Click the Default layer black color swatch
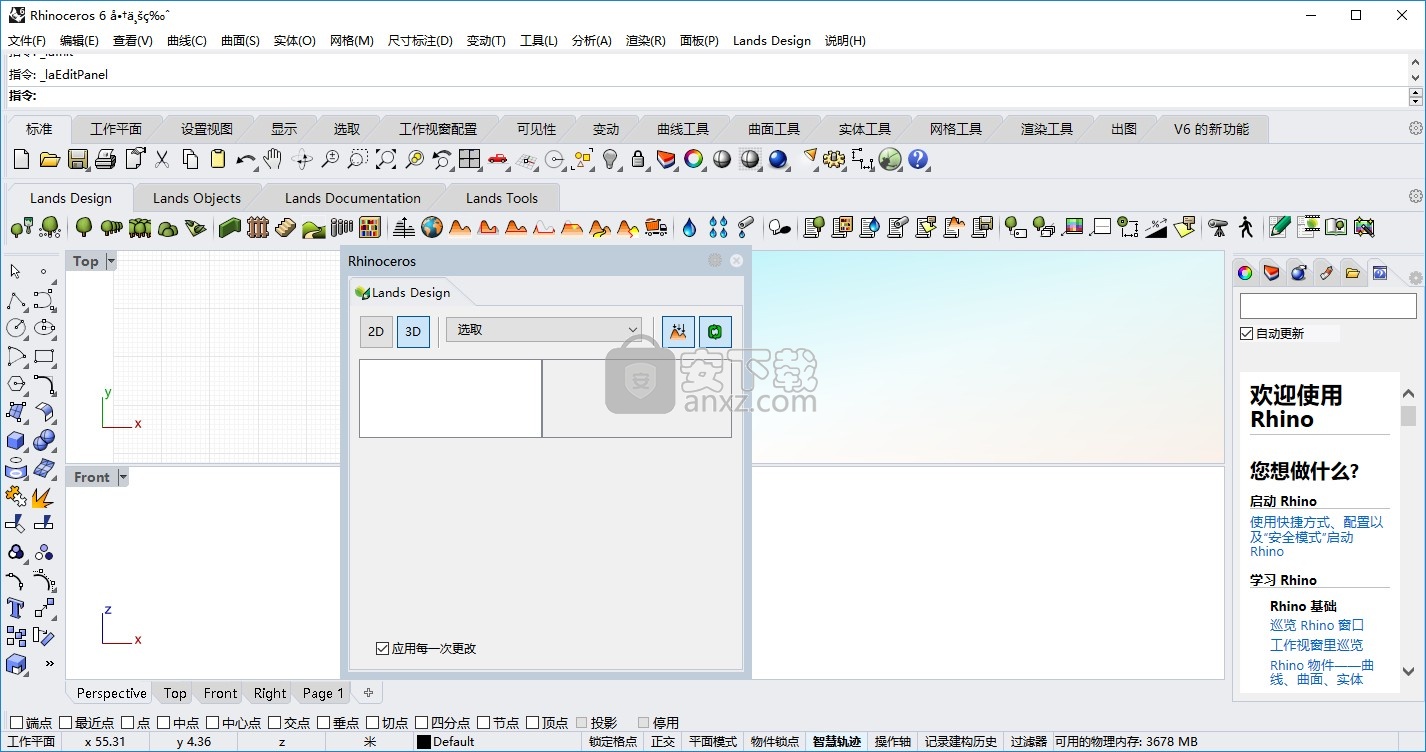 (424, 742)
